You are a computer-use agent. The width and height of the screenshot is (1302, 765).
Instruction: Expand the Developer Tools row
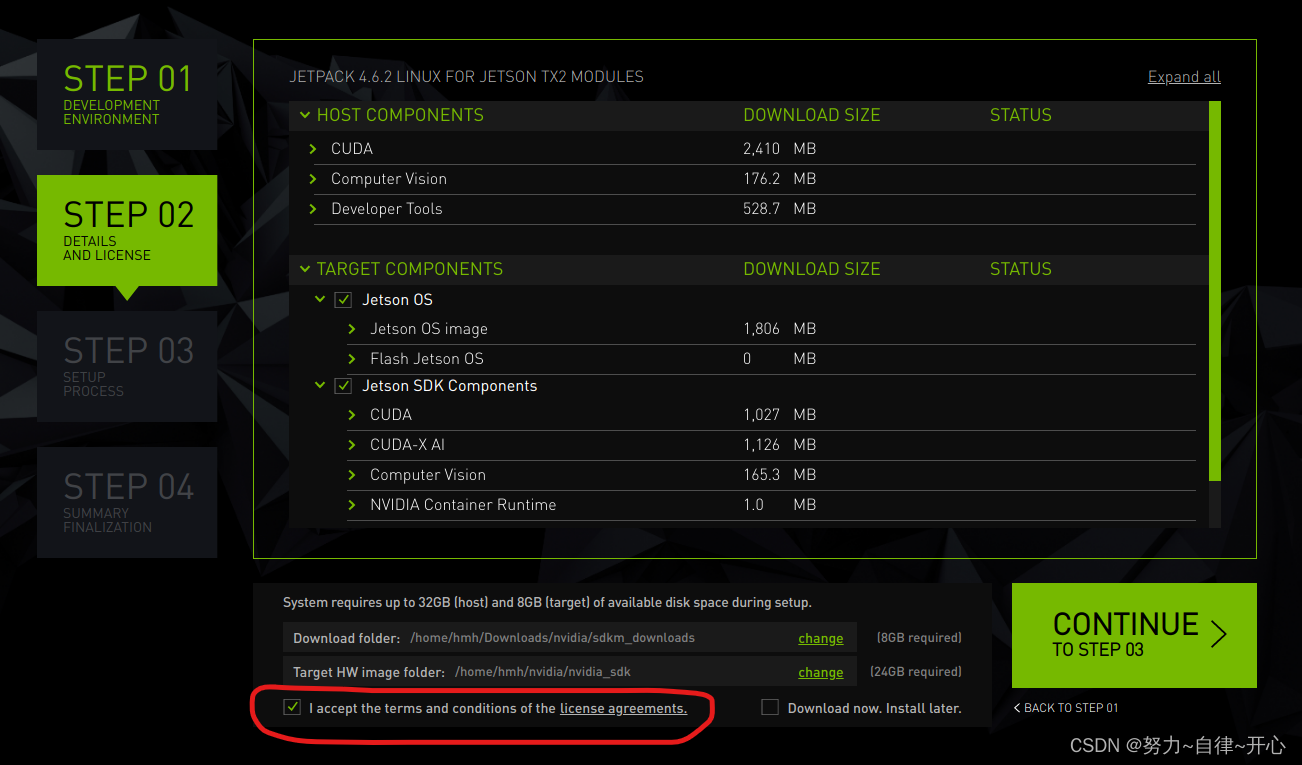point(313,209)
